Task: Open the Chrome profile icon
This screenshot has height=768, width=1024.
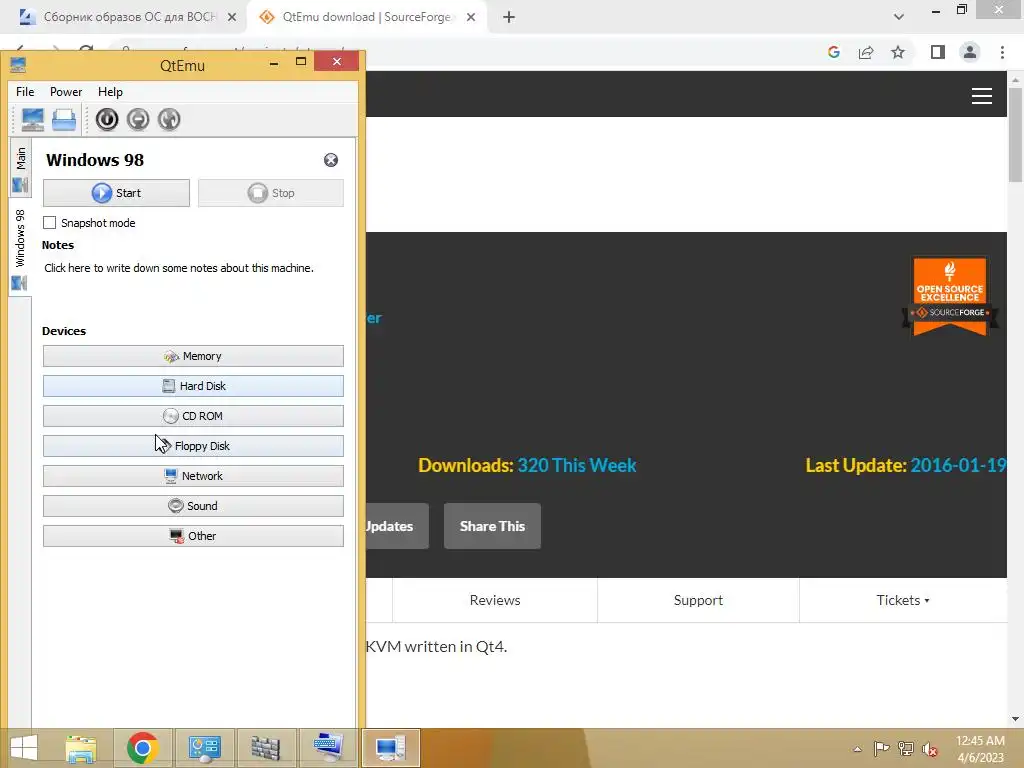Action: pyautogui.click(x=970, y=52)
